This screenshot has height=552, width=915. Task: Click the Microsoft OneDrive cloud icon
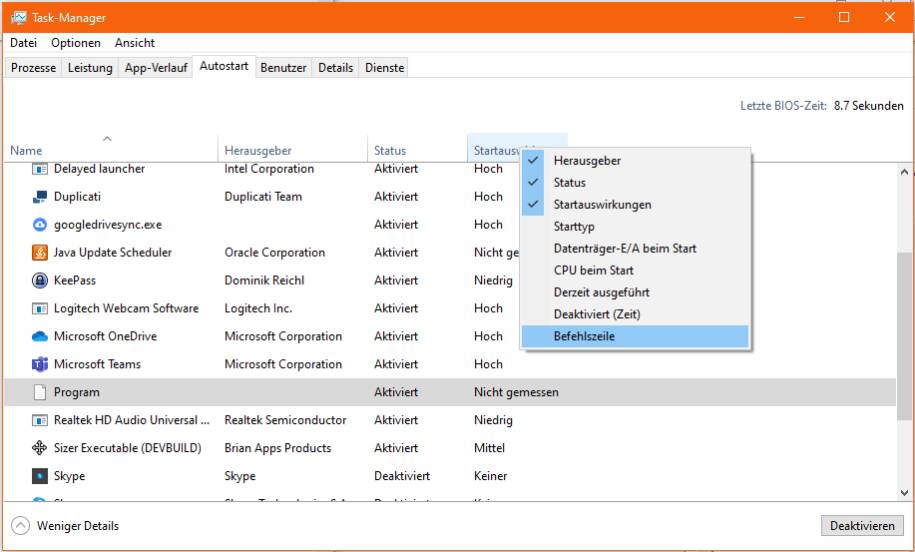pyautogui.click(x=39, y=337)
